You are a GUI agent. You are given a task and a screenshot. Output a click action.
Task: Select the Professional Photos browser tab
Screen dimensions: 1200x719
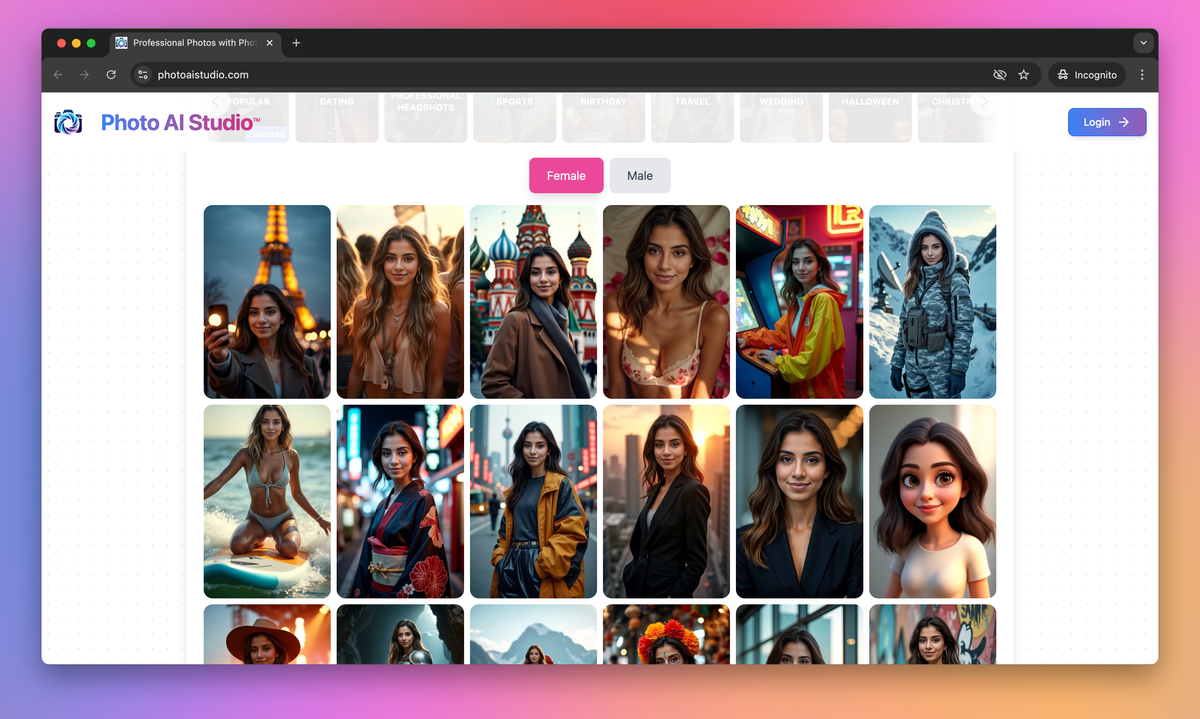pyautogui.click(x=194, y=43)
